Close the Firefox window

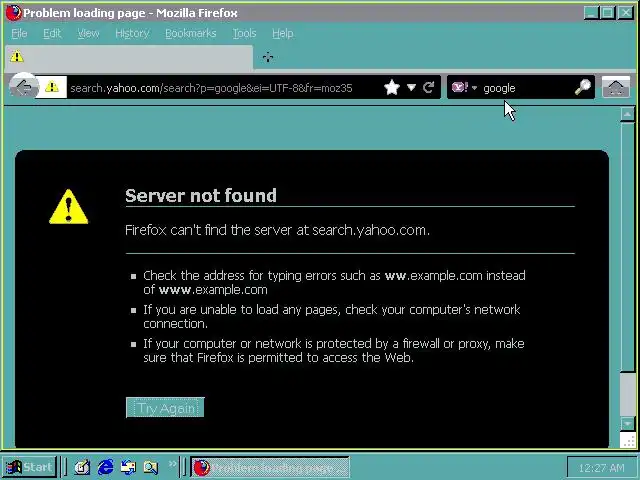coord(626,13)
